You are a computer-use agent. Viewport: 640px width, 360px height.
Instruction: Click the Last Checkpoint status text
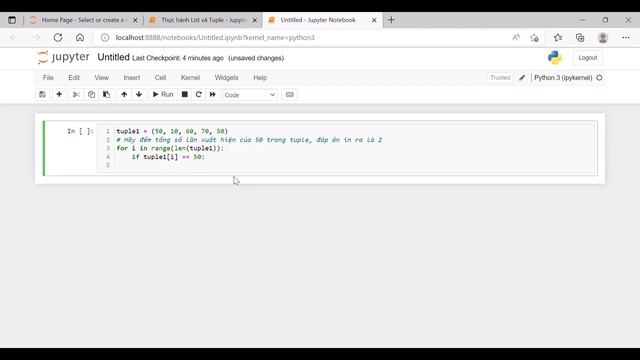[178, 58]
